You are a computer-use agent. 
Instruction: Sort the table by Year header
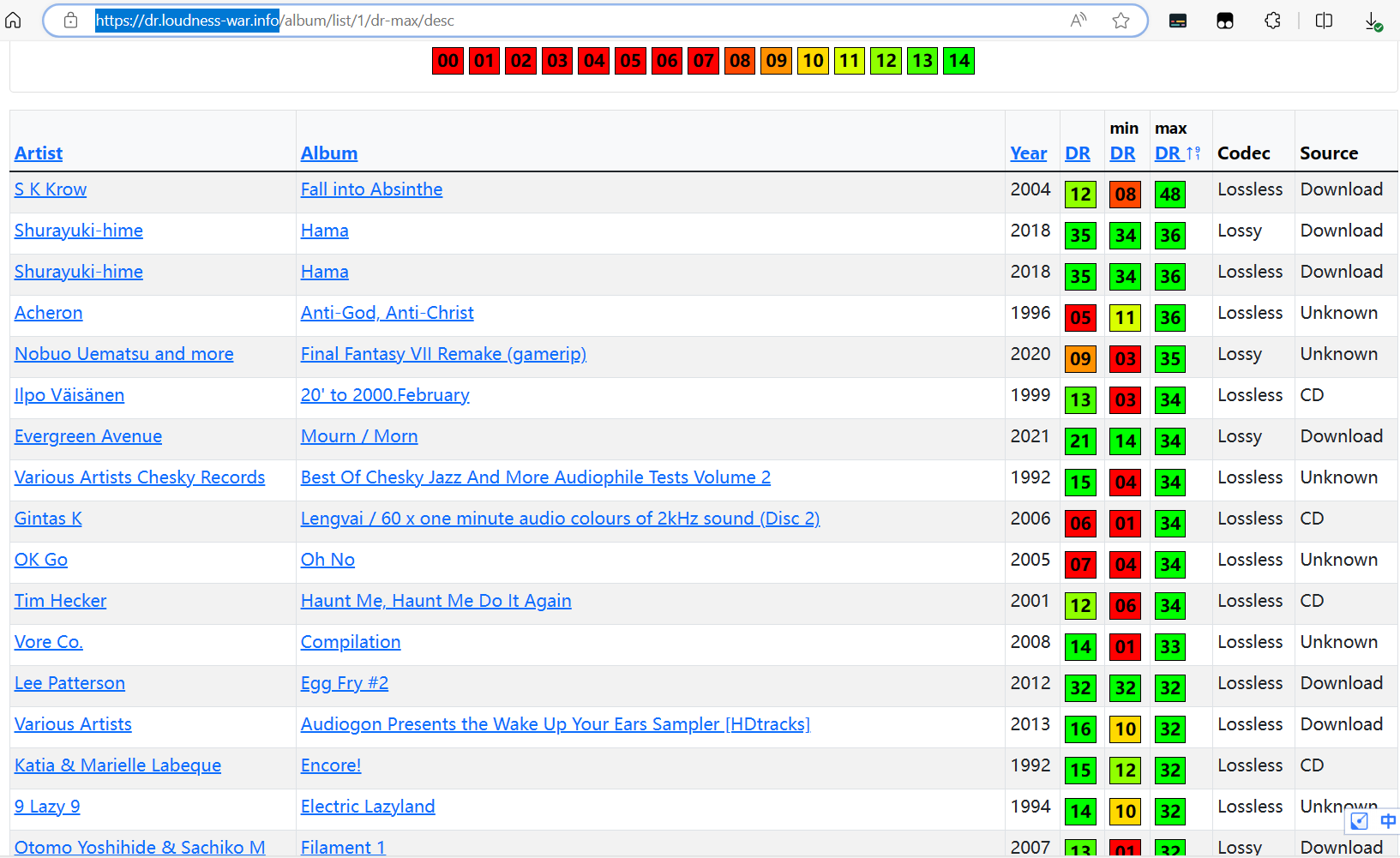coord(1028,153)
